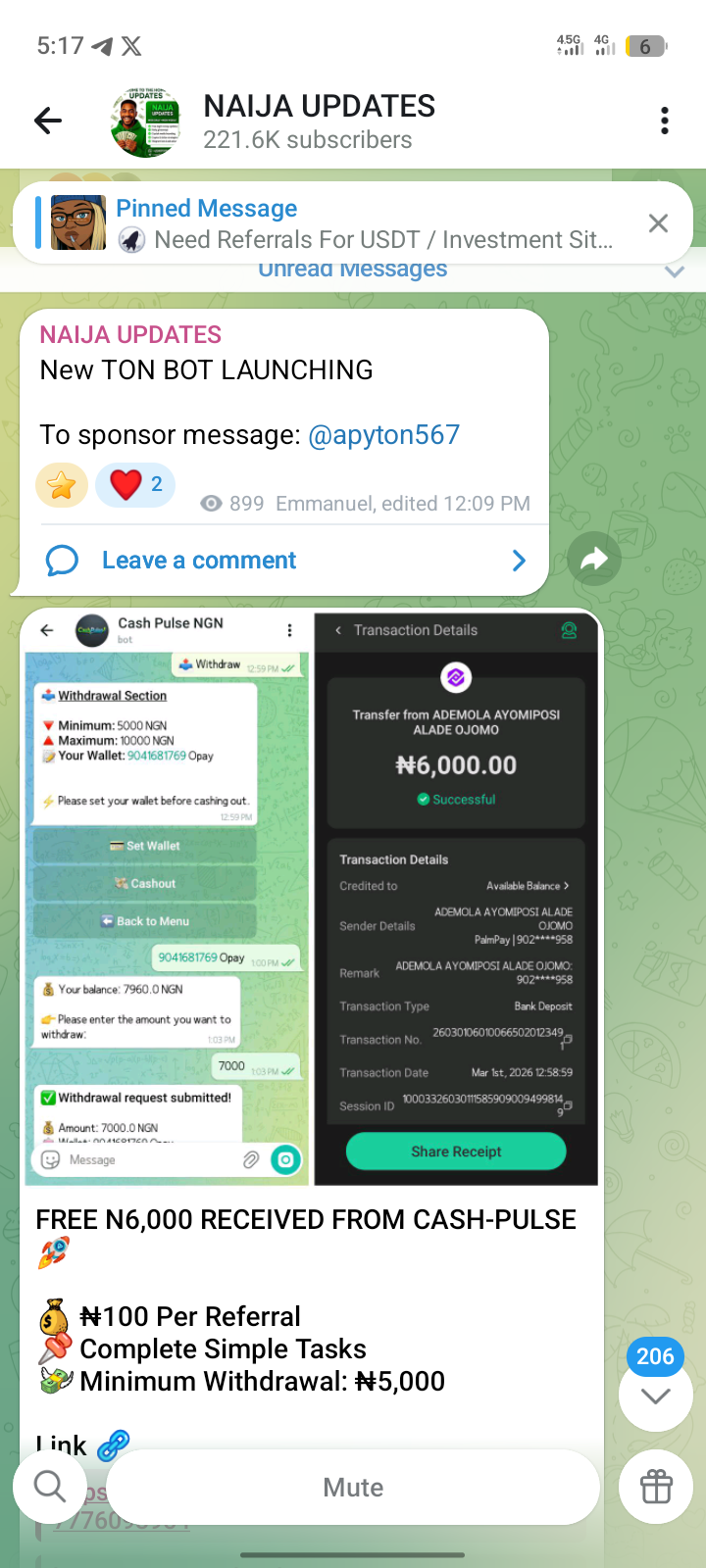This screenshot has height=1568, width=706.
Task: Open NAIJA UPDATES channel avatar
Action: coord(145,122)
